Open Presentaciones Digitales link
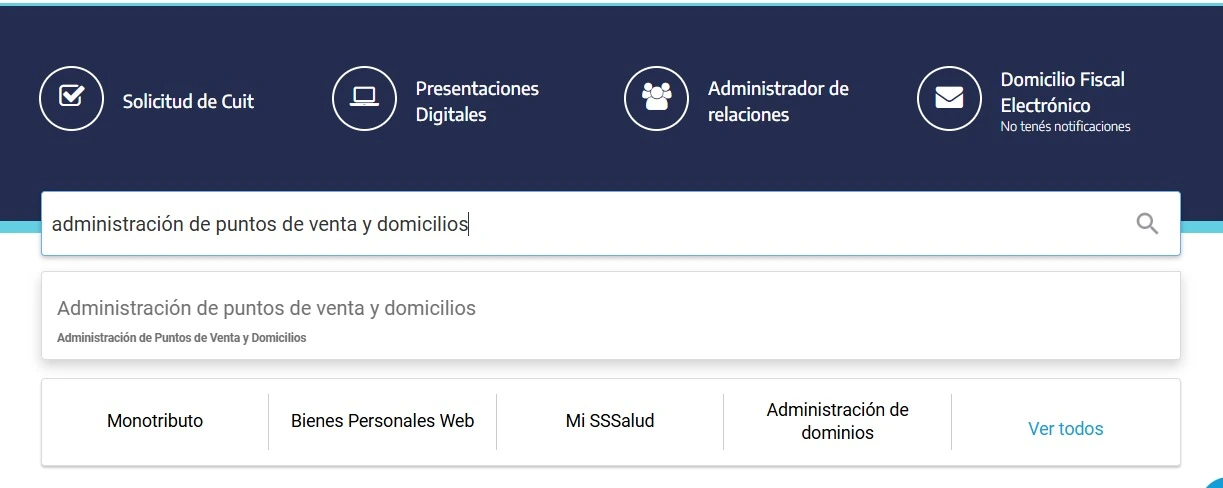This screenshot has height=488, width=1223. click(477, 101)
